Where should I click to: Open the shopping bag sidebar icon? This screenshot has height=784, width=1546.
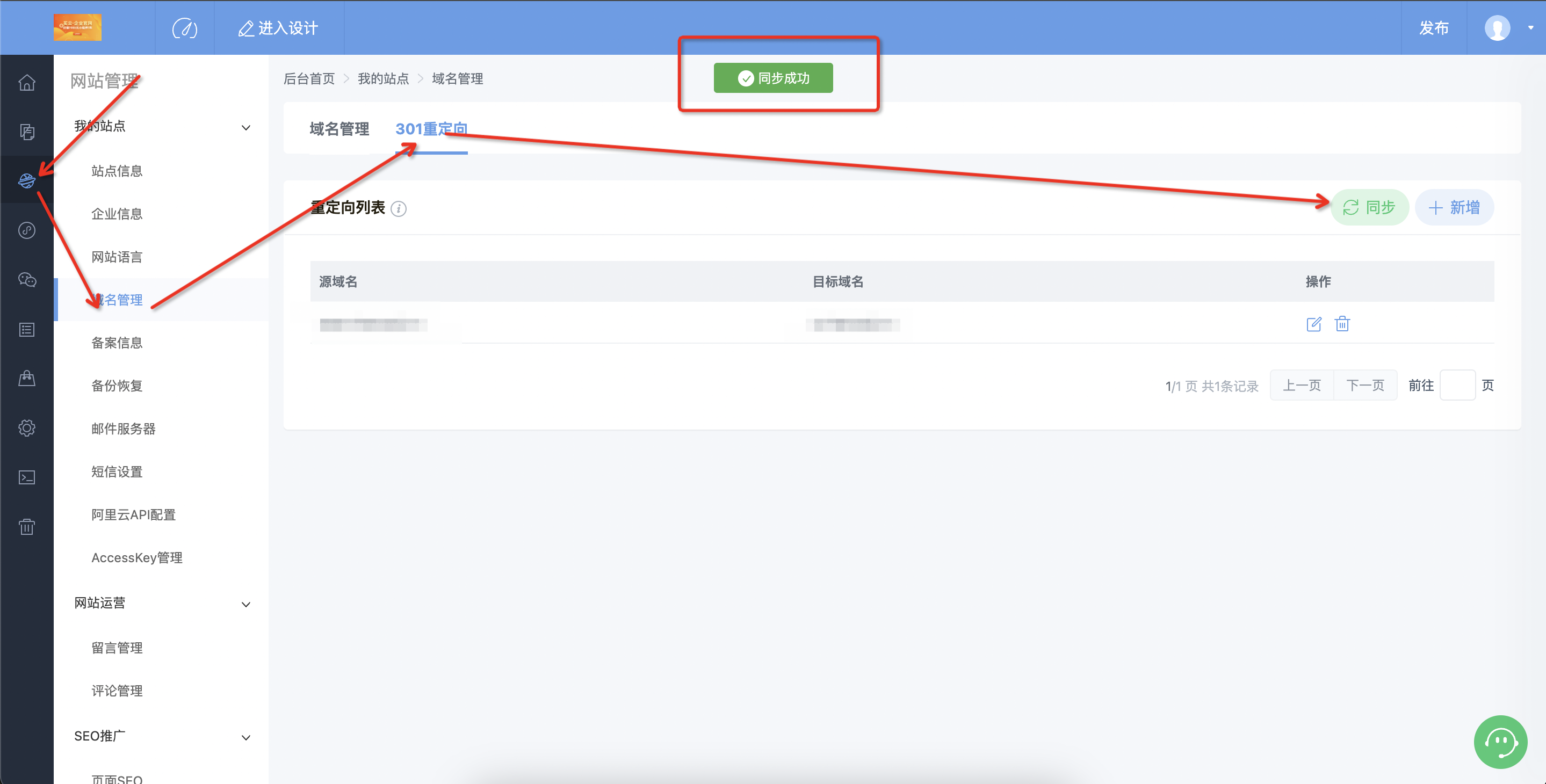click(x=26, y=379)
